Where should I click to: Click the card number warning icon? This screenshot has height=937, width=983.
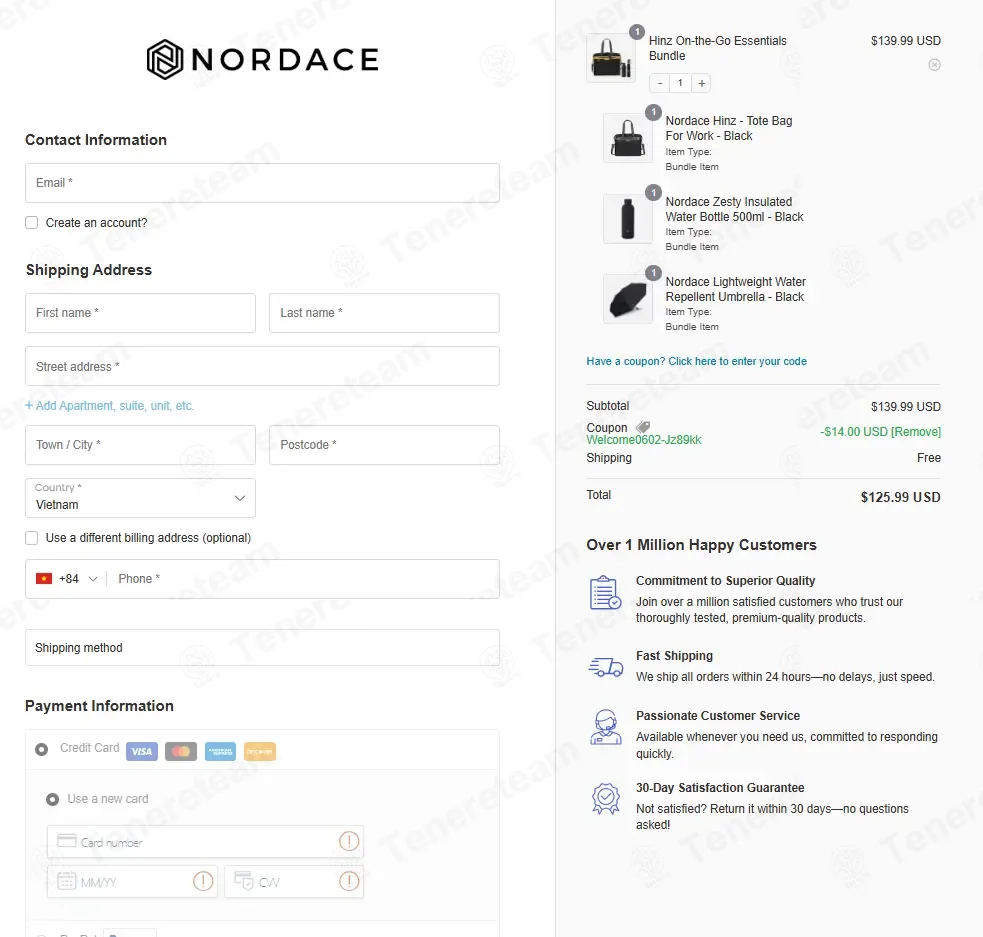(349, 841)
